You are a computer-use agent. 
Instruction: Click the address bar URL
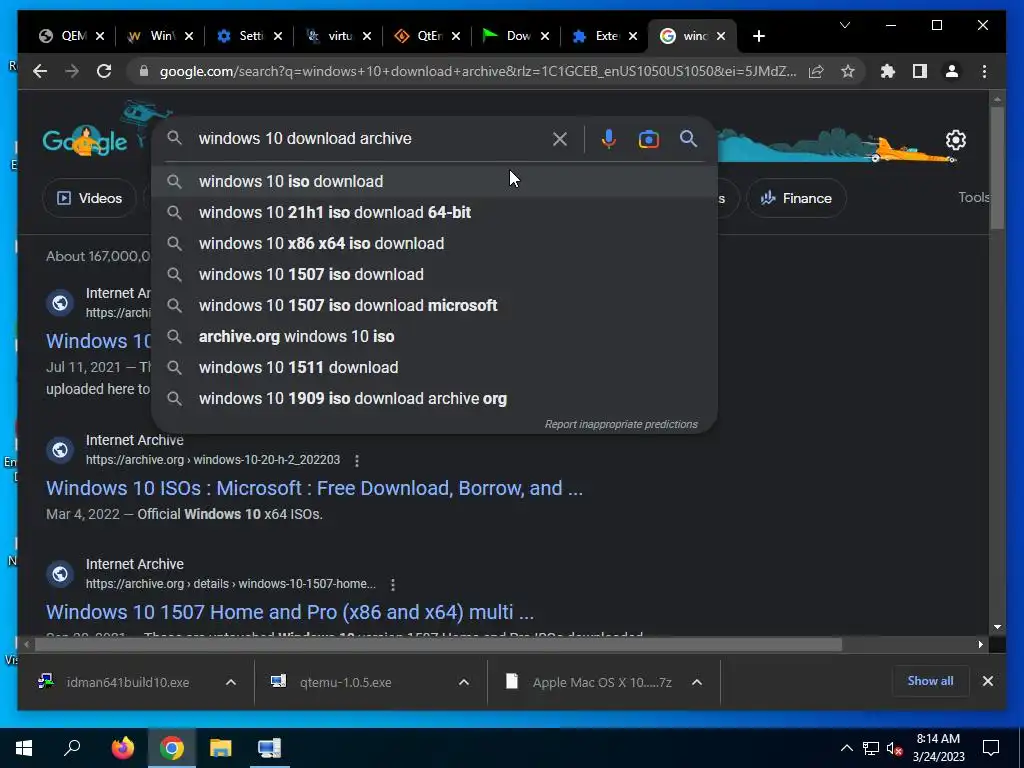[x=477, y=71]
